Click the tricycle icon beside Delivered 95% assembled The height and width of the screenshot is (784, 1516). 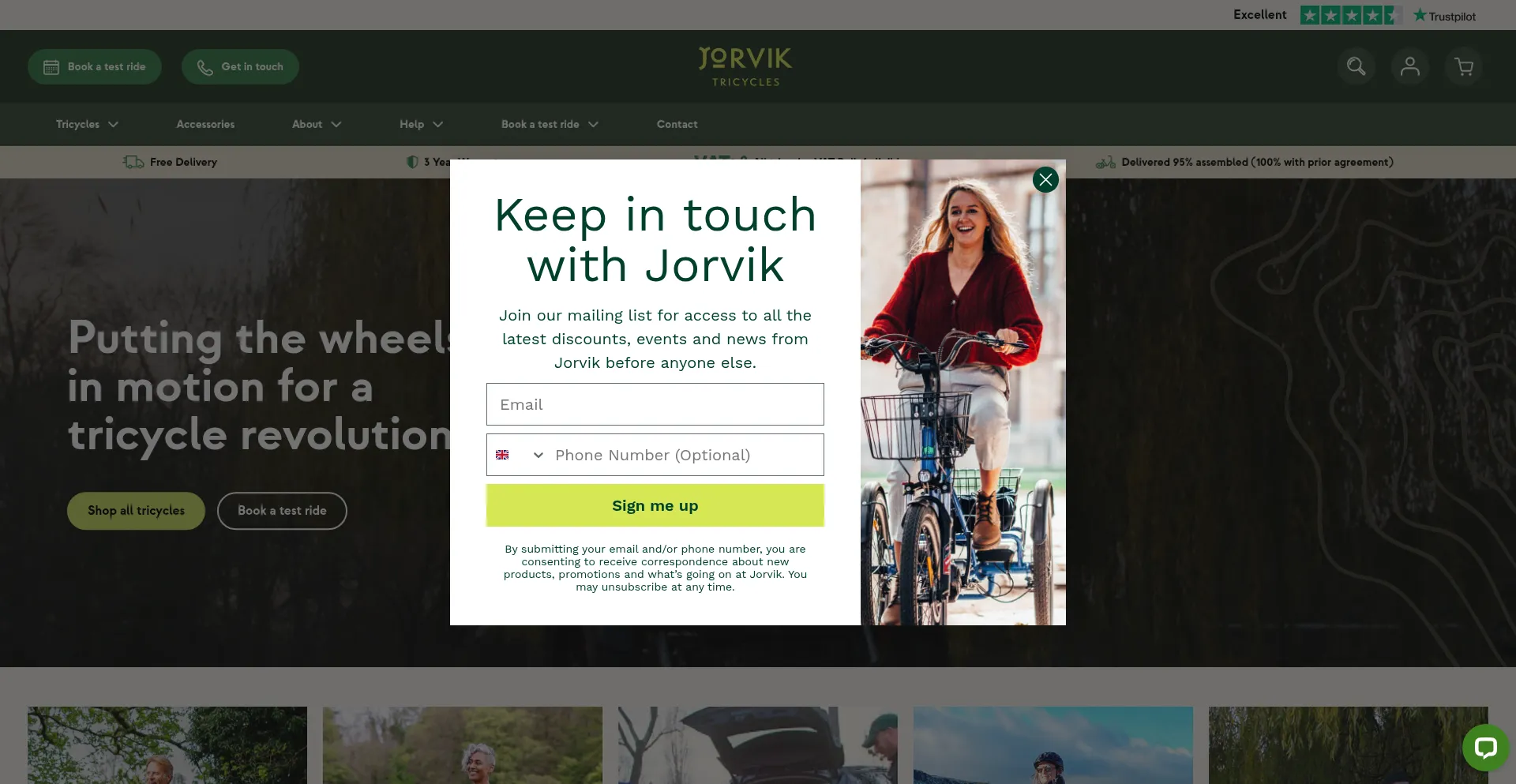(x=1105, y=162)
